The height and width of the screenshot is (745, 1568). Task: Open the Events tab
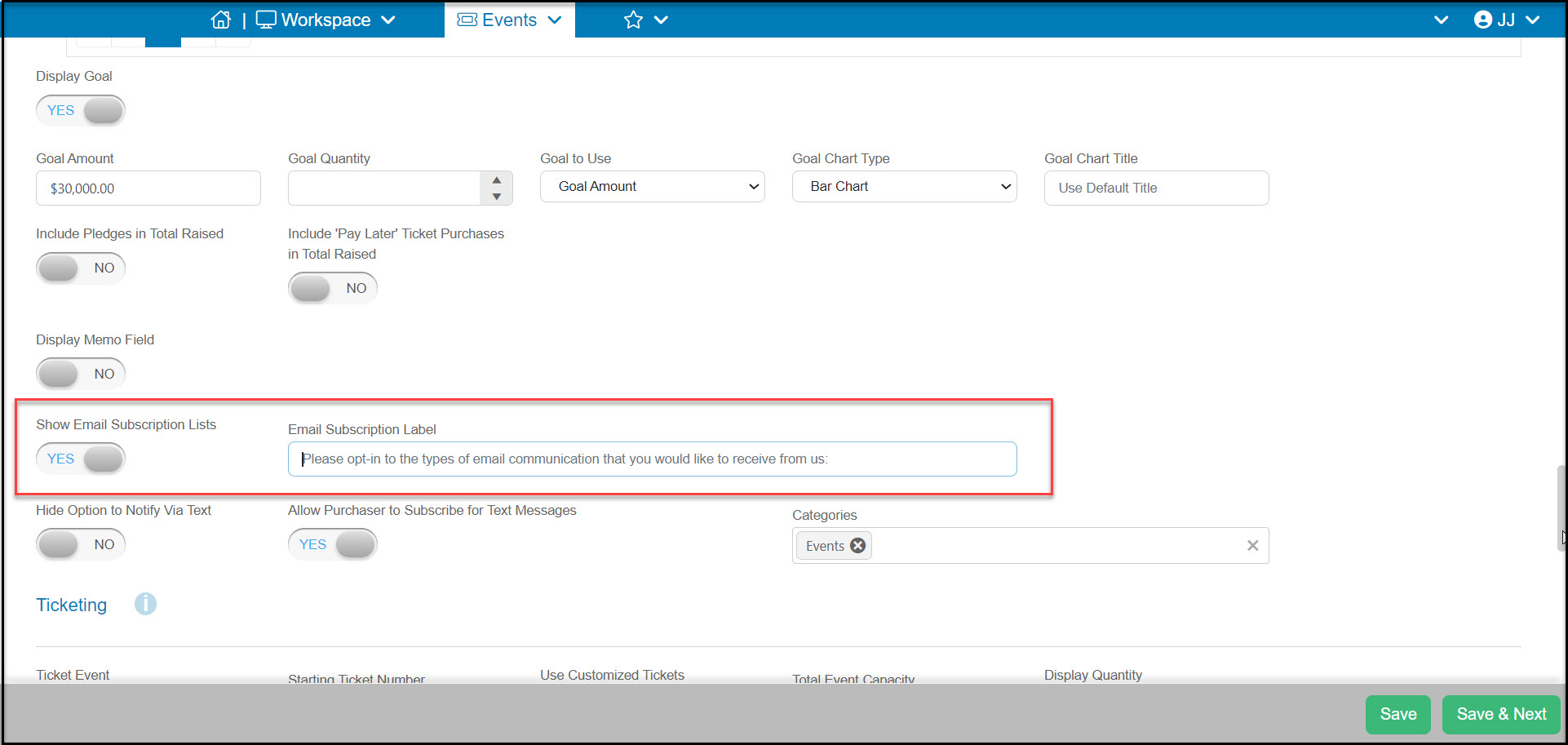click(x=510, y=20)
